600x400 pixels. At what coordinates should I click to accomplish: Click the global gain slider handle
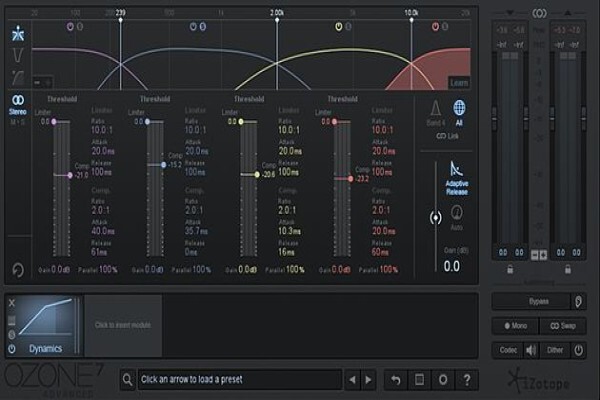point(435,218)
